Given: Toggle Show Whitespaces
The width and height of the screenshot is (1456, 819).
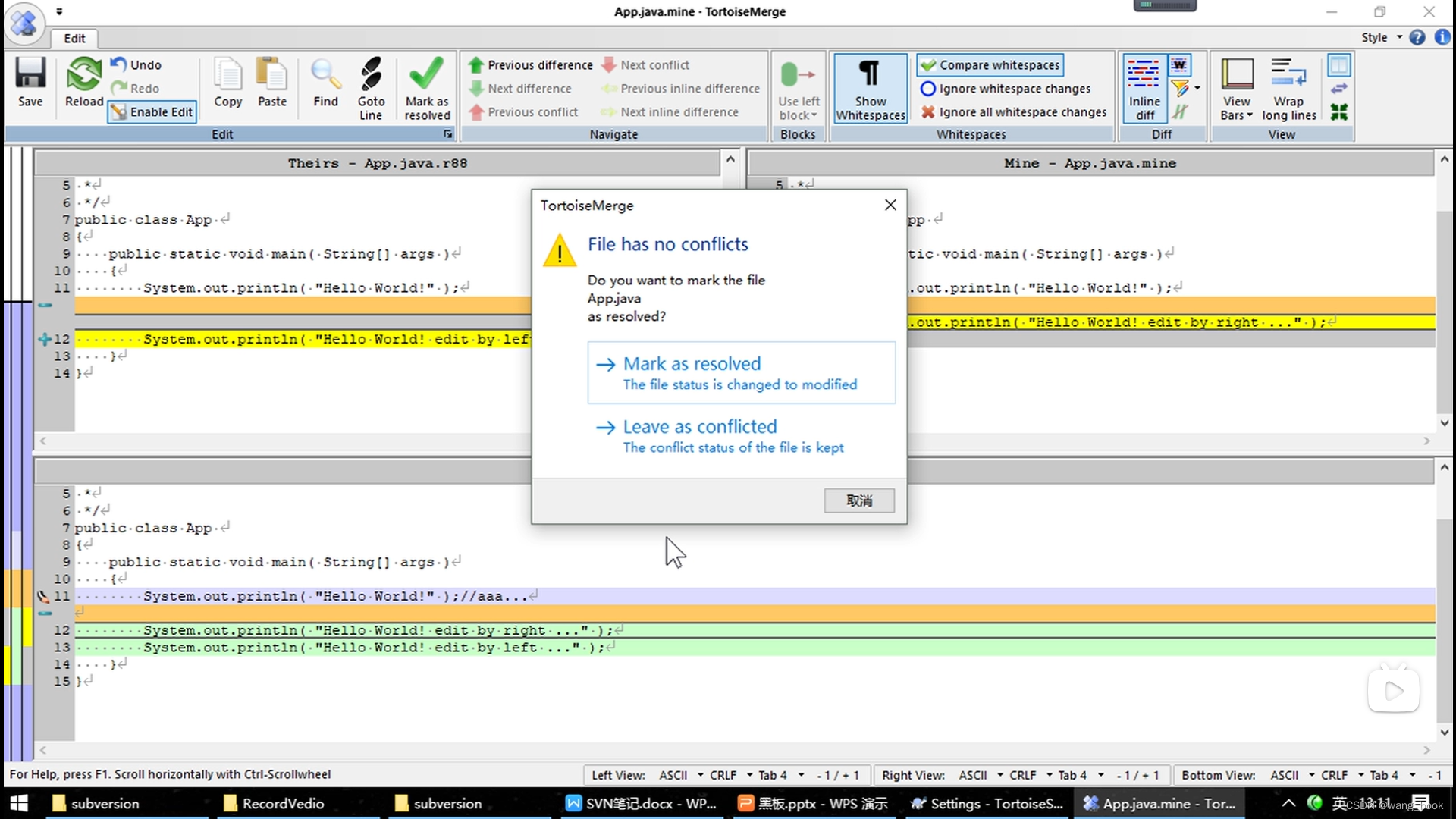Looking at the screenshot, I should click(x=871, y=89).
